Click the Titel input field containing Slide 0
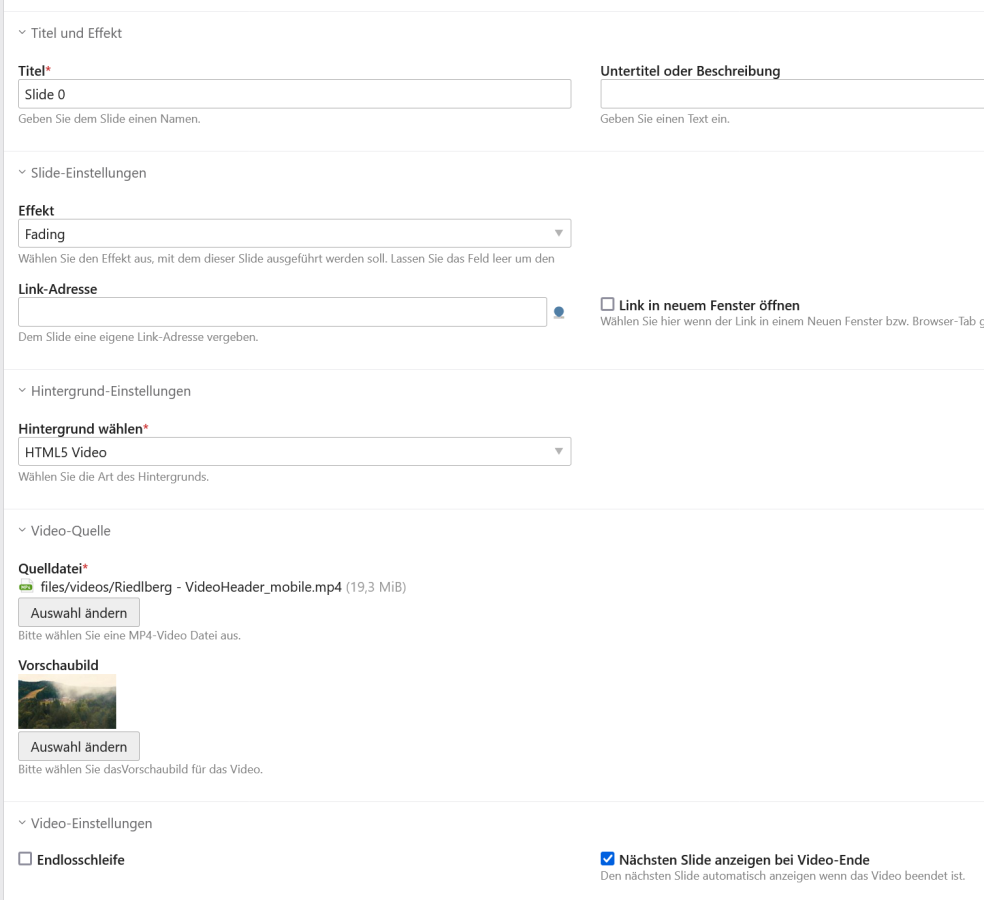The height and width of the screenshot is (900, 984). point(294,94)
